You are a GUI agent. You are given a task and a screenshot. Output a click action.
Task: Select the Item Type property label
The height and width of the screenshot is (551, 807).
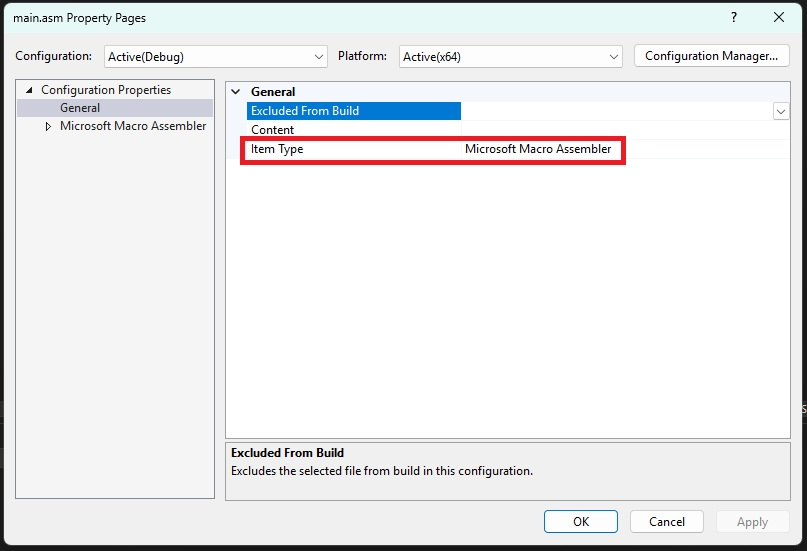pyautogui.click(x=277, y=149)
